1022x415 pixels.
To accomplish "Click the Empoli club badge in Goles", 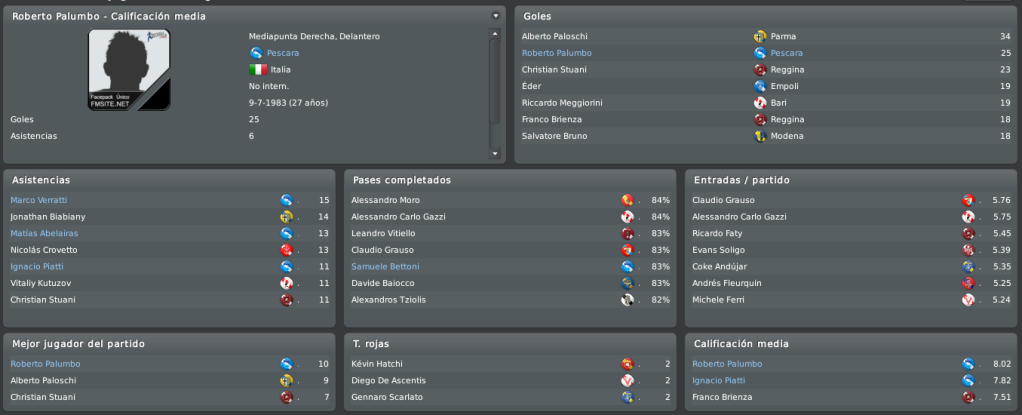I will click(x=759, y=86).
